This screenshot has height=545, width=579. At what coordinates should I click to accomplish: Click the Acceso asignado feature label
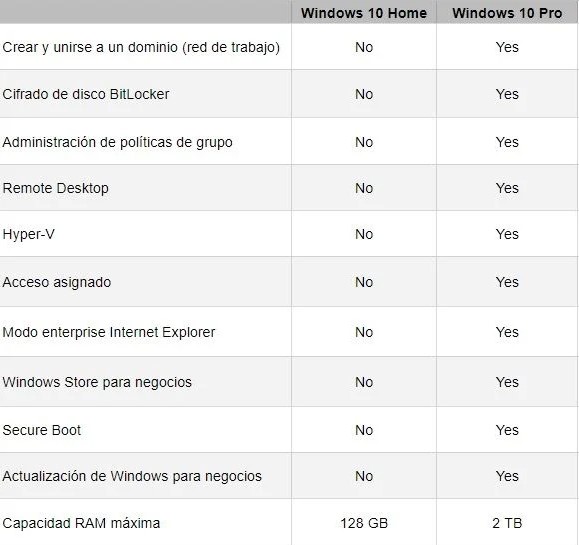[x=56, y=282]
